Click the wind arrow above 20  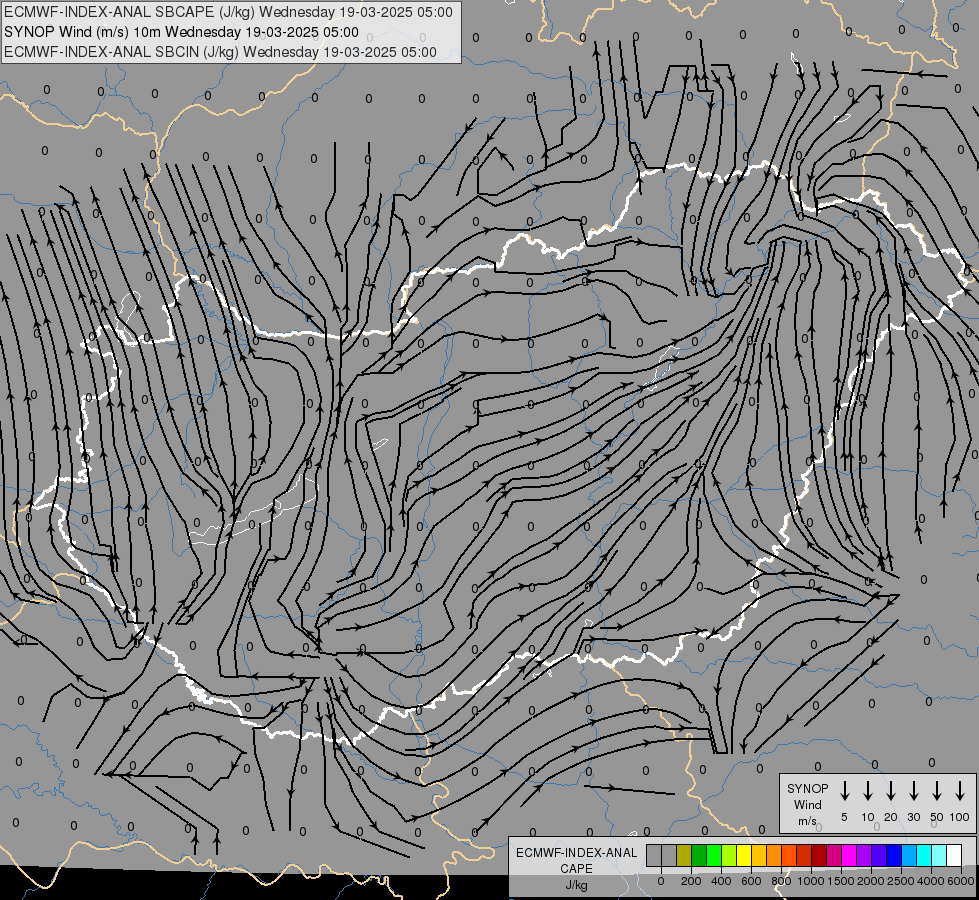coord(890,791)
